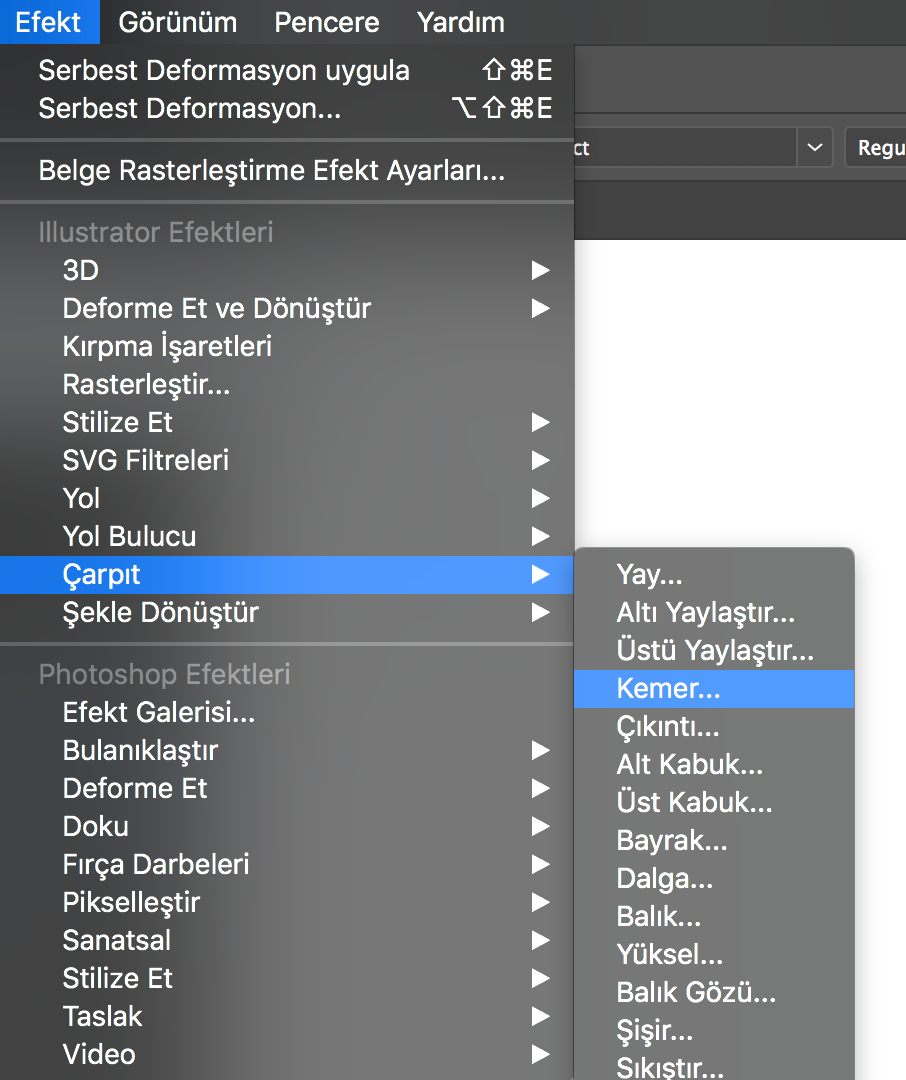
Task: Choose Serbest Deformasyon uygula
Action: pos(287,70)
